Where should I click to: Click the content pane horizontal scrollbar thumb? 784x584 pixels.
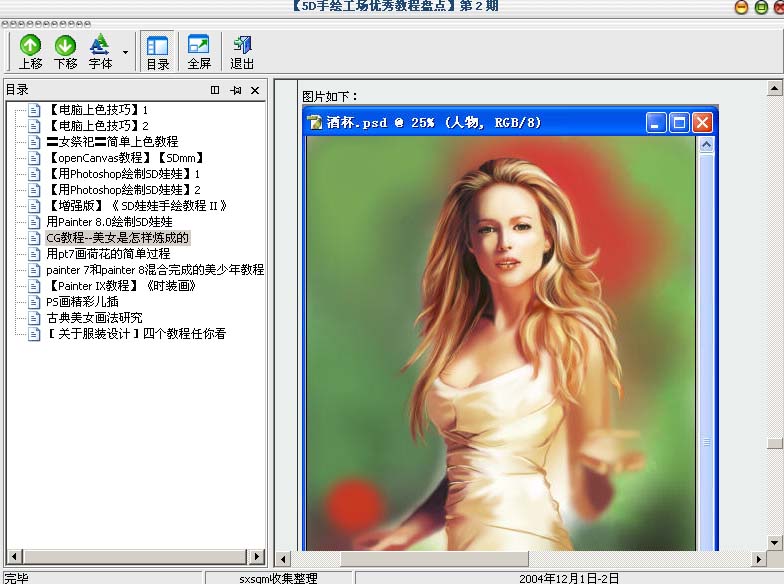pos(434,559)
